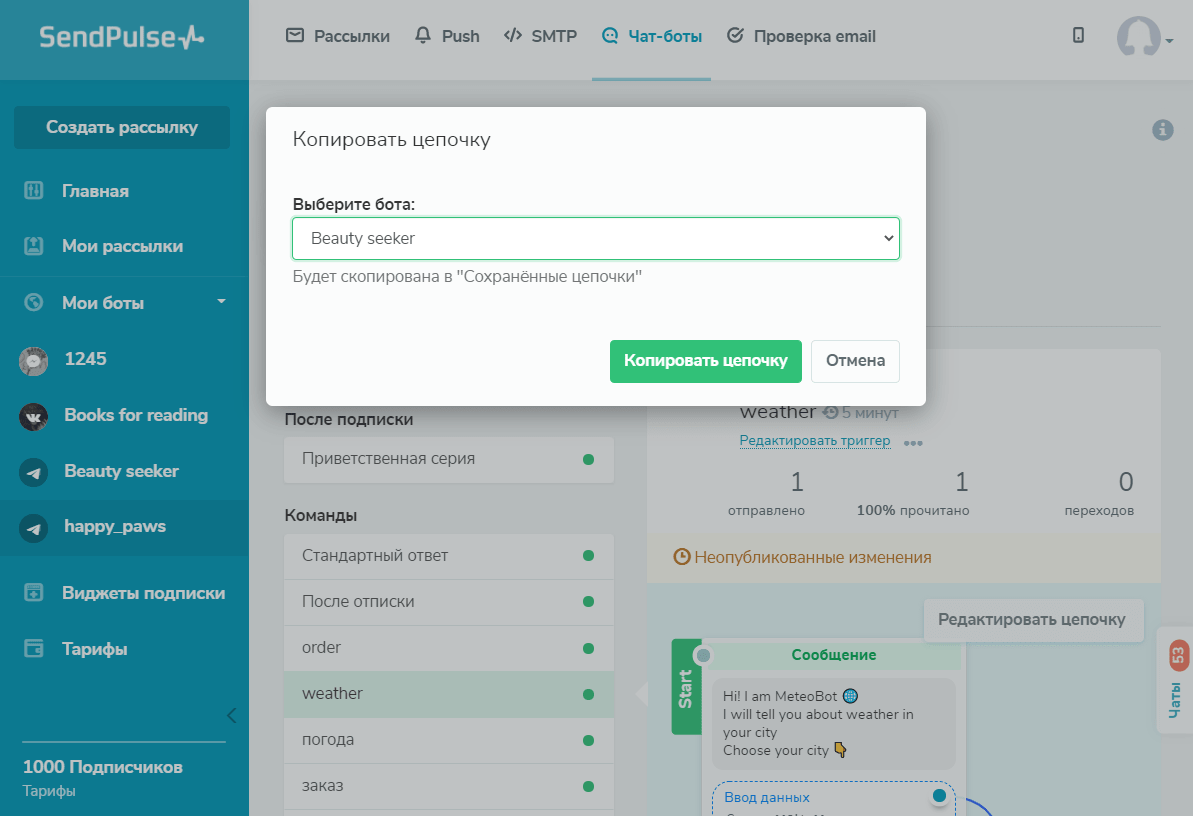
Task: Open the Выберите бота dropdown
Action: click(x=596, y=239)
